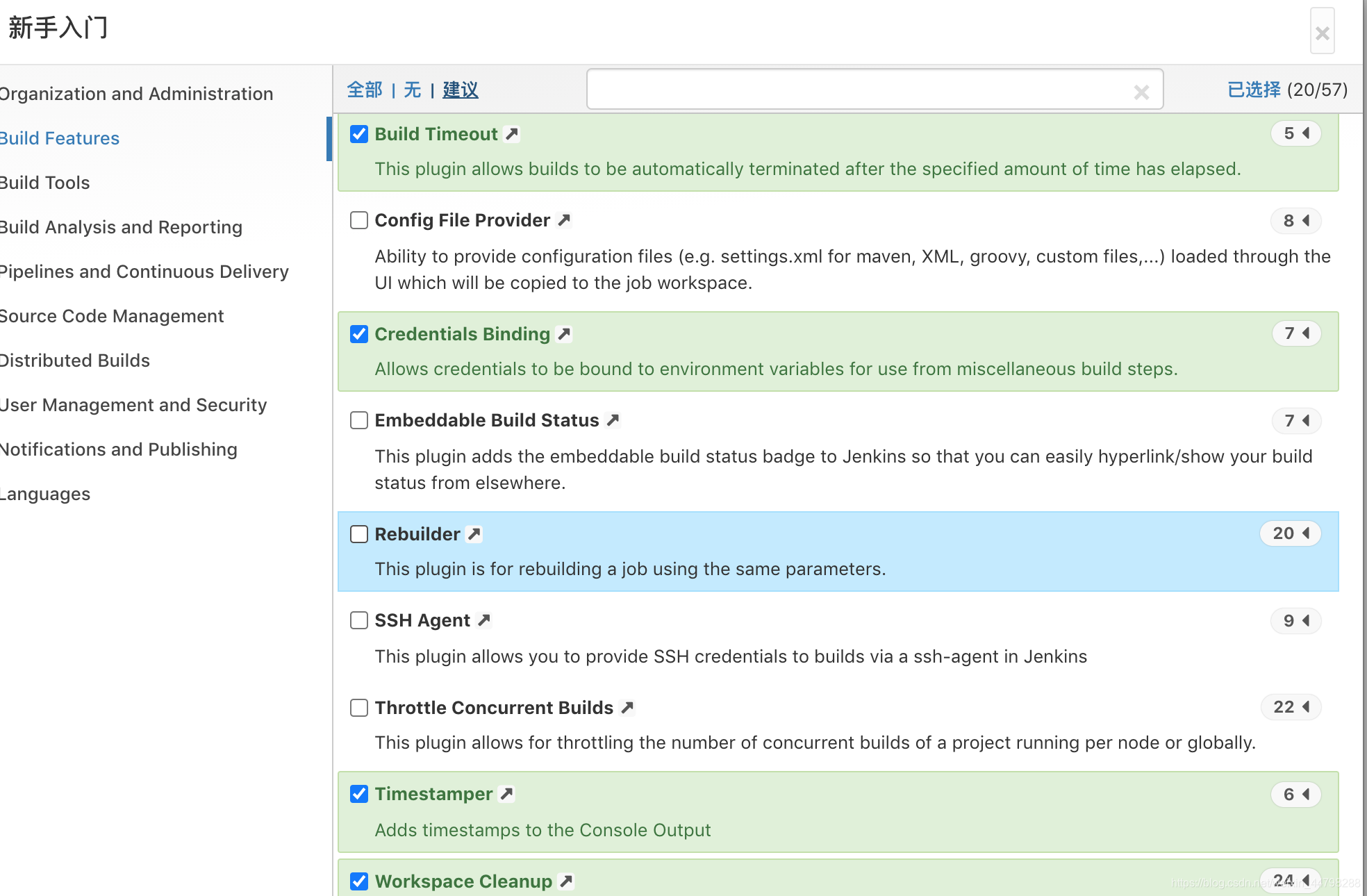Expand Embeddable Build Status dependencies badge 7
Image resolution: width=1367 pixels, height=896 pixels.
1296,421
